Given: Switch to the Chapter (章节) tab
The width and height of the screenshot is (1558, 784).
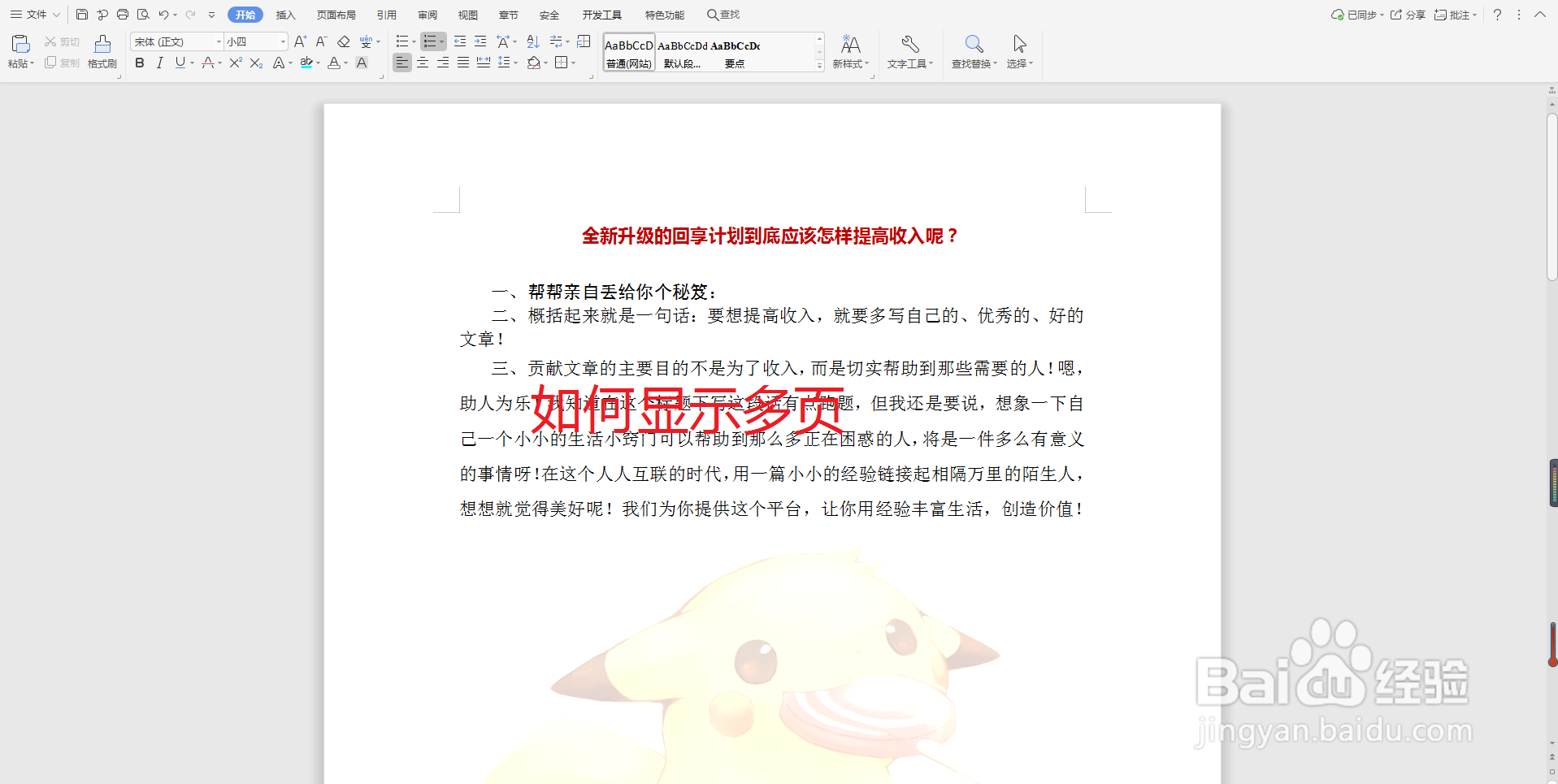Looking at the screenshot, I should point(509,15).
